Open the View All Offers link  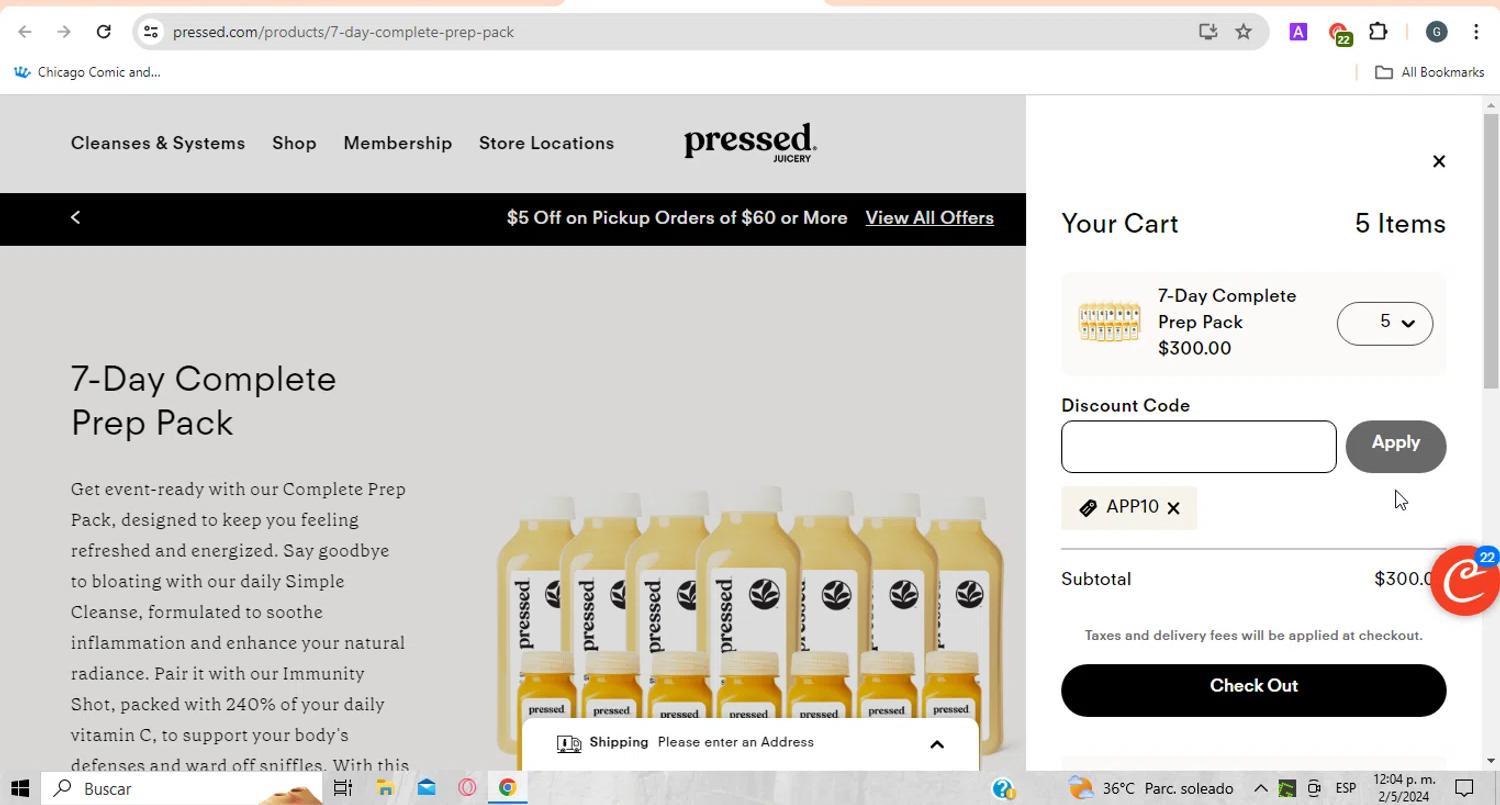pyautogui.click(x=929, y=218)
